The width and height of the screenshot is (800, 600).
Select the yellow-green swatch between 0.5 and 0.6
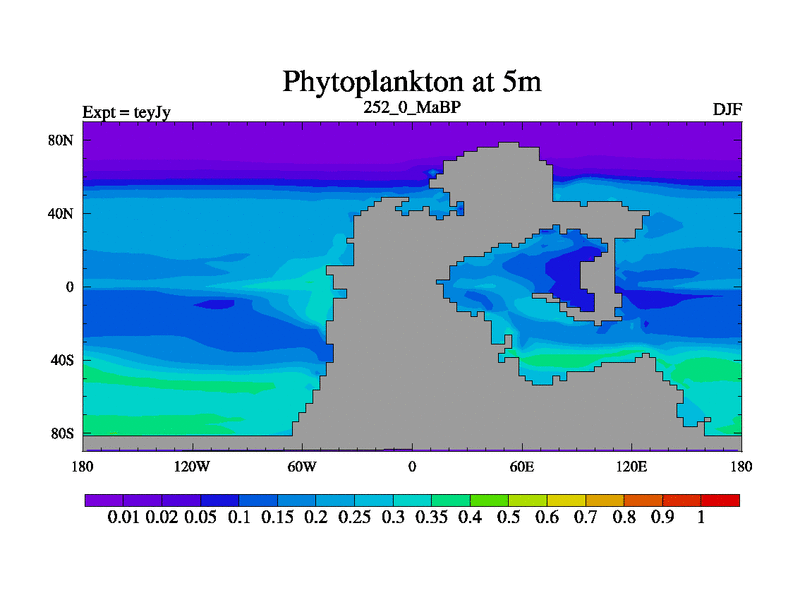[528, 500]
